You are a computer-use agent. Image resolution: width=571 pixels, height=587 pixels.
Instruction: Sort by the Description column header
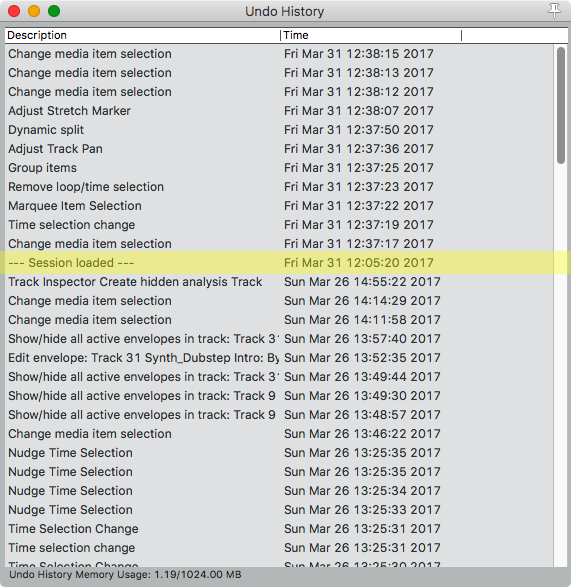click(x=142, y=35)
